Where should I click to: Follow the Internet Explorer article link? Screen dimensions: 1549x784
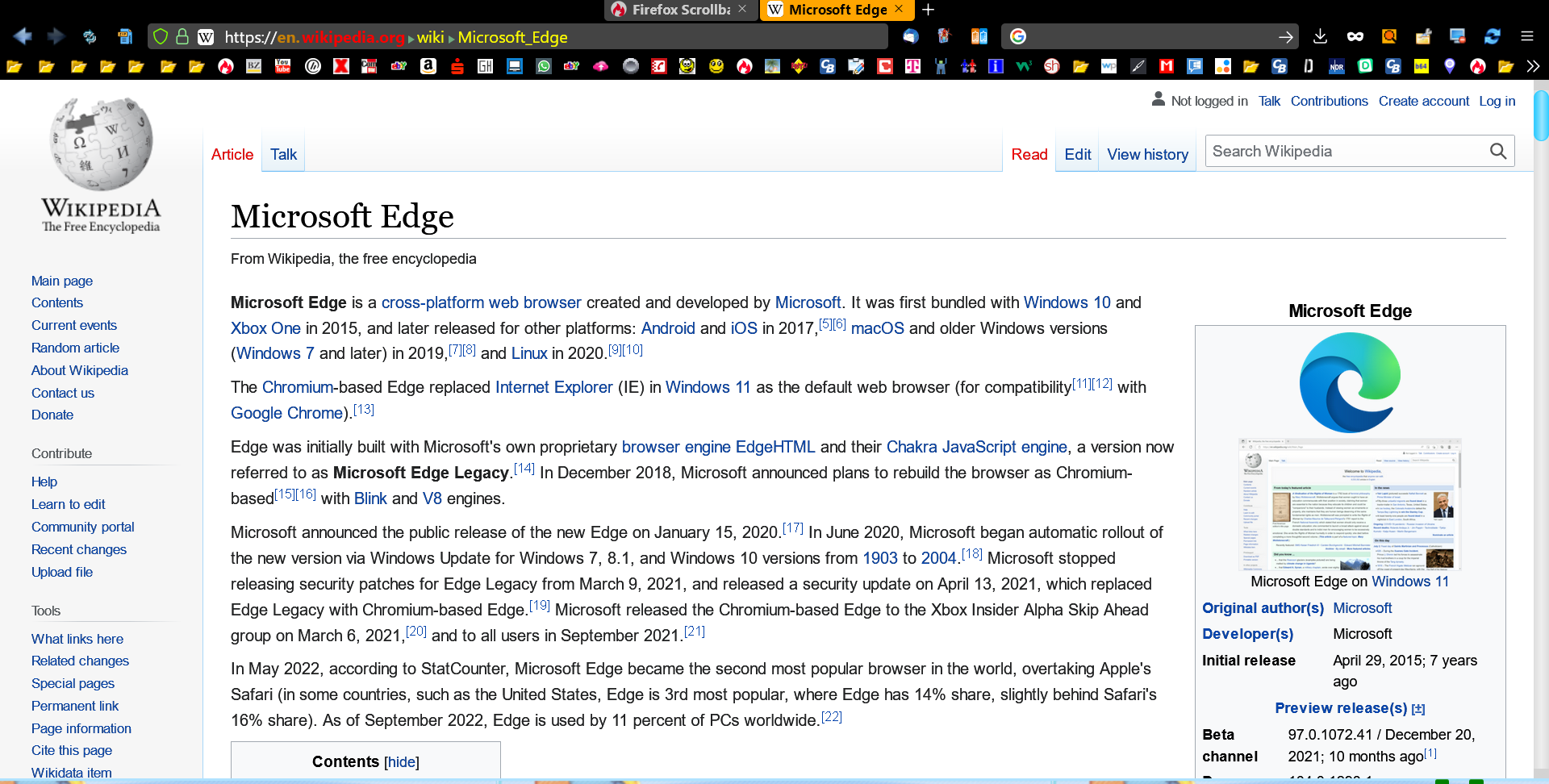[x=553, y=387]
